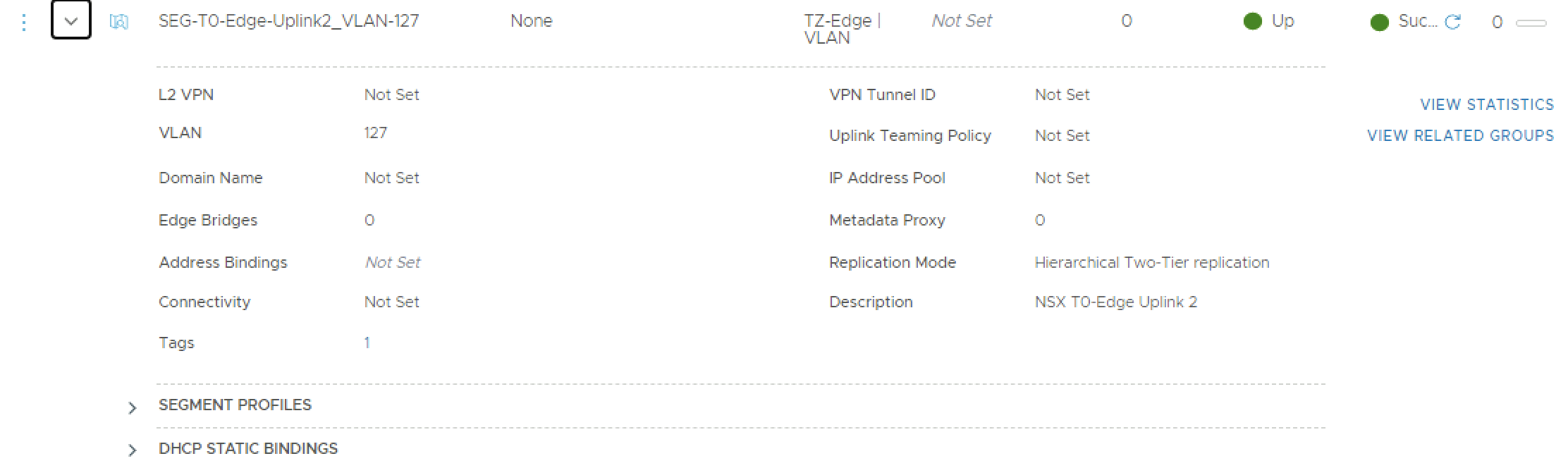
Task: Click the Up admin state label
Action: click(x=1282, y=21)
